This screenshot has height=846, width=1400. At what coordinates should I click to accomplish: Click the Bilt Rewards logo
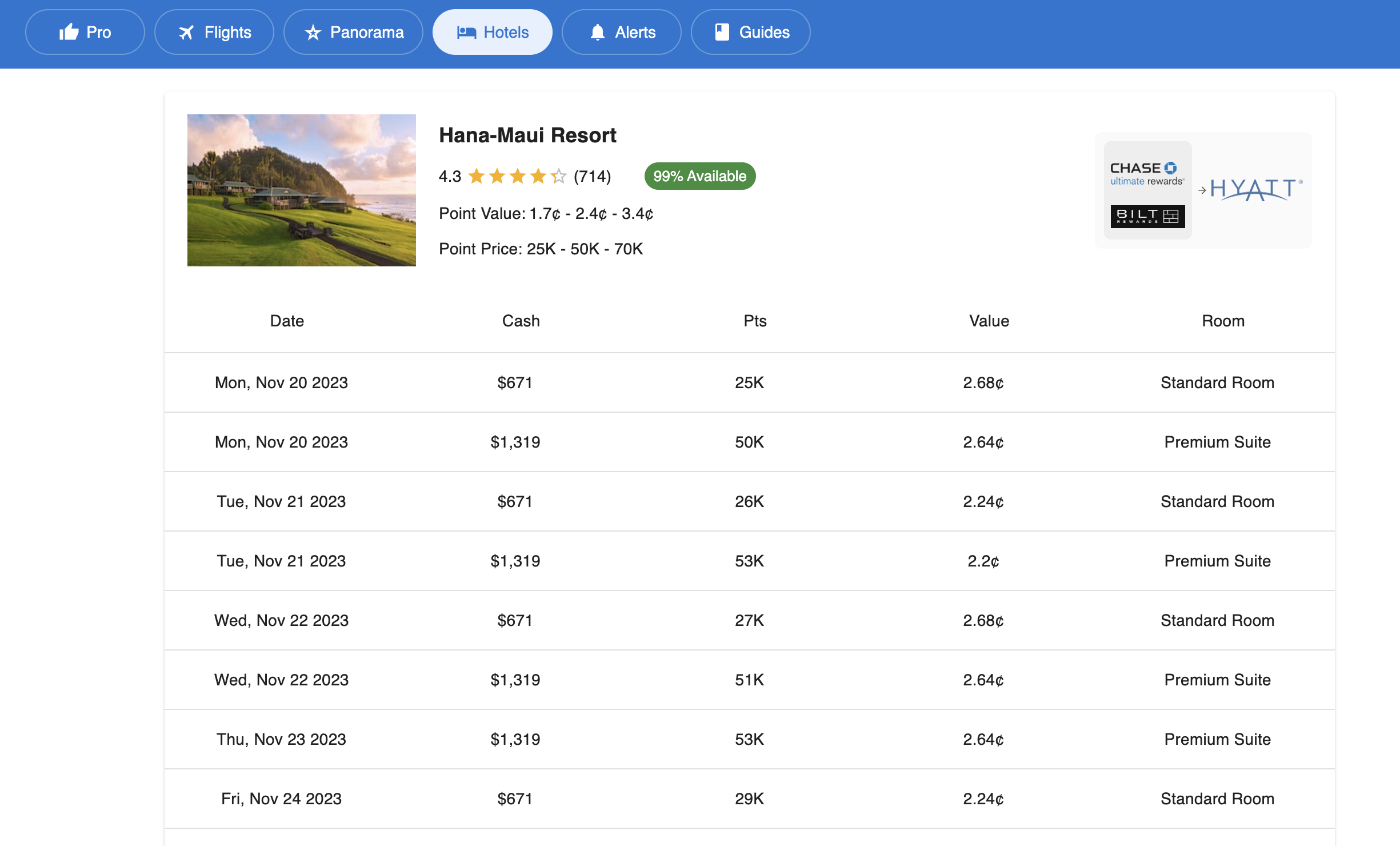(x=1147, y=217)
